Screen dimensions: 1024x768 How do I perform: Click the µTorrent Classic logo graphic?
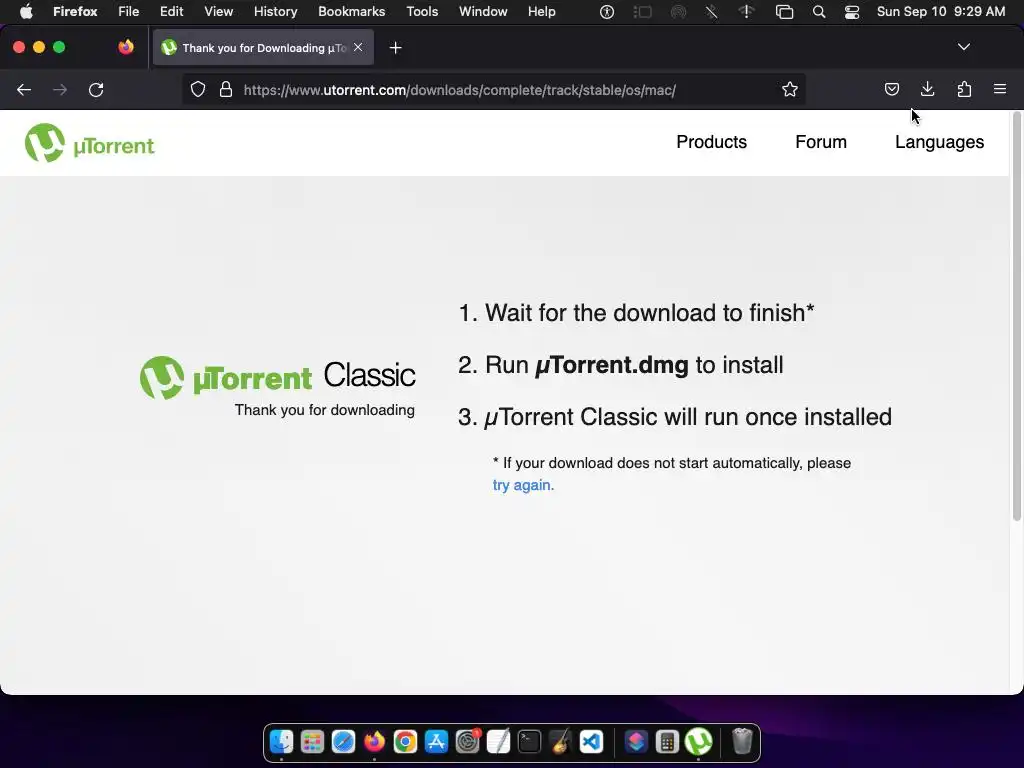pos(278,377)
